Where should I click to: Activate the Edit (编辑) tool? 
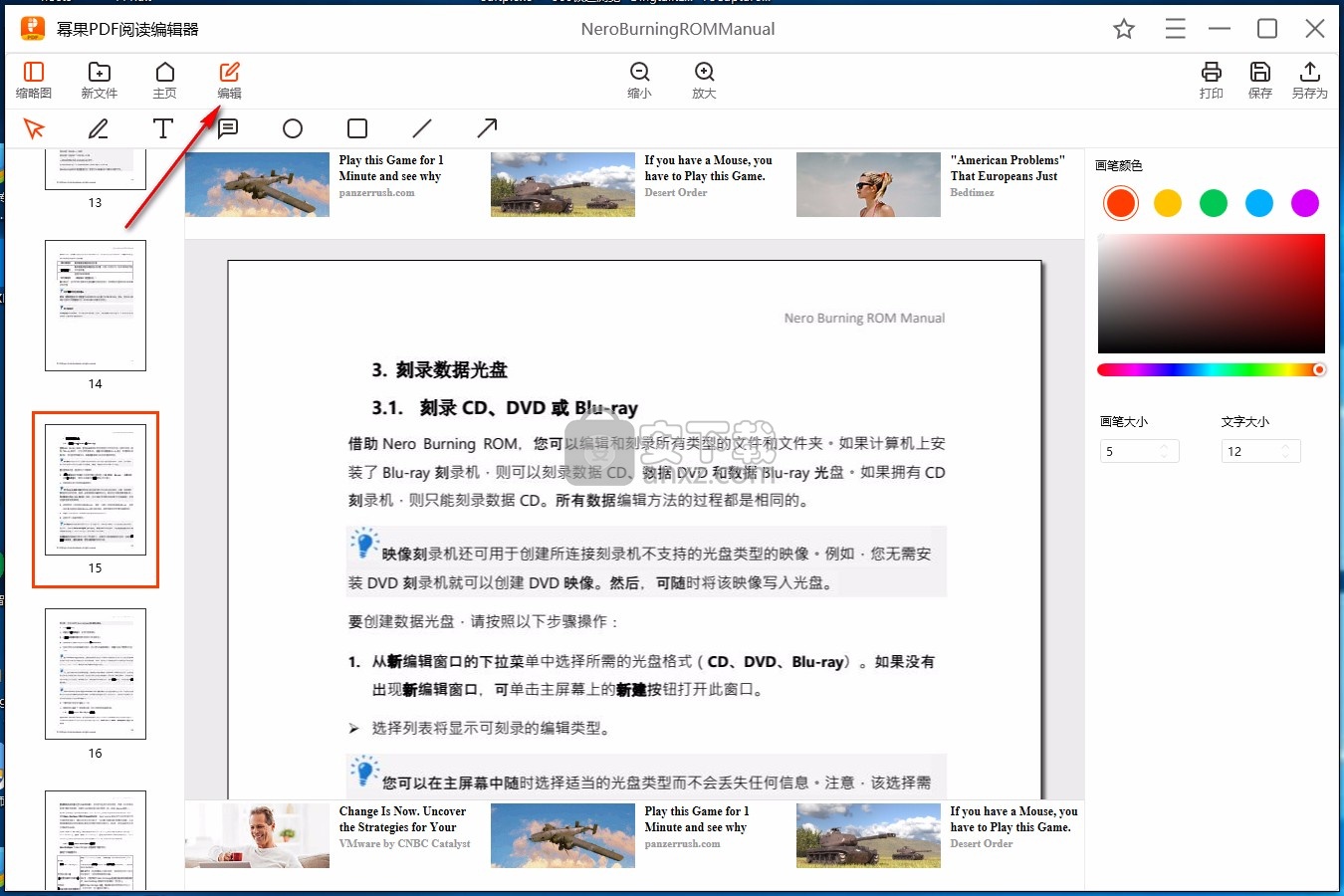[230, 80]
